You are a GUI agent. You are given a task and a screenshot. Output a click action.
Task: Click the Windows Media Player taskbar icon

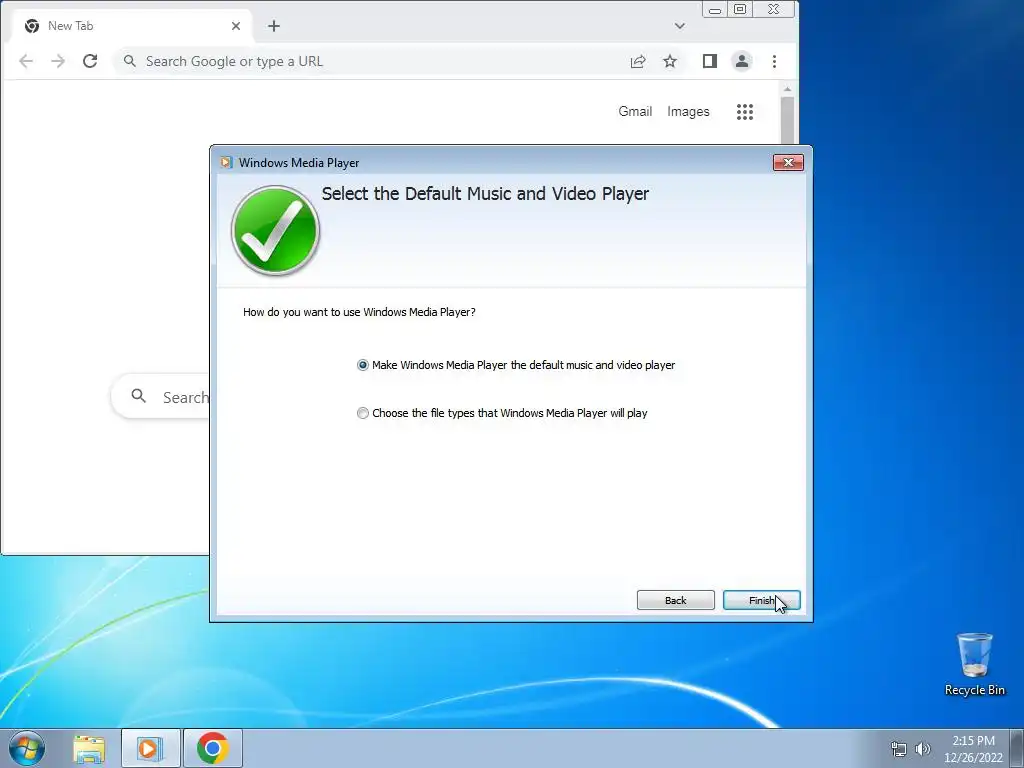click(150, 748)
